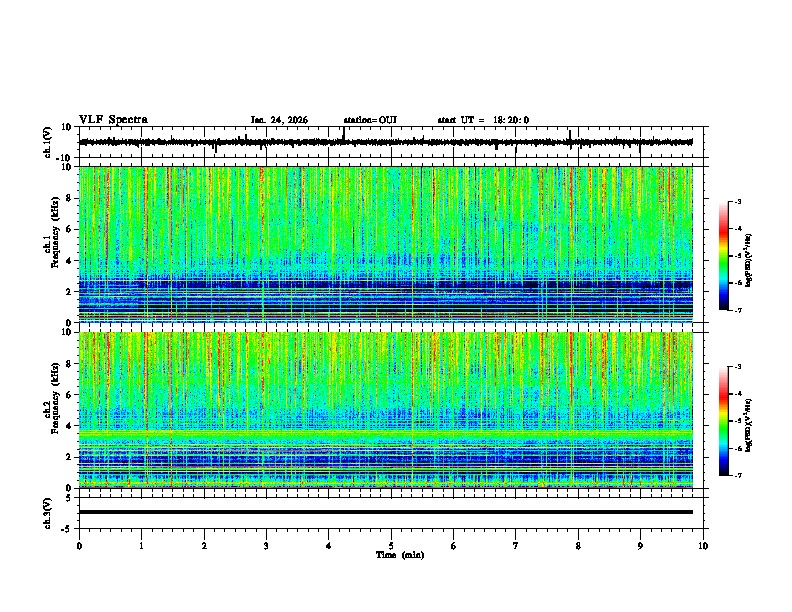Click the "6" kHz tick on ch.2 spectrogram
This screenshot has width=792, height=612.
(x=70, y=395)
